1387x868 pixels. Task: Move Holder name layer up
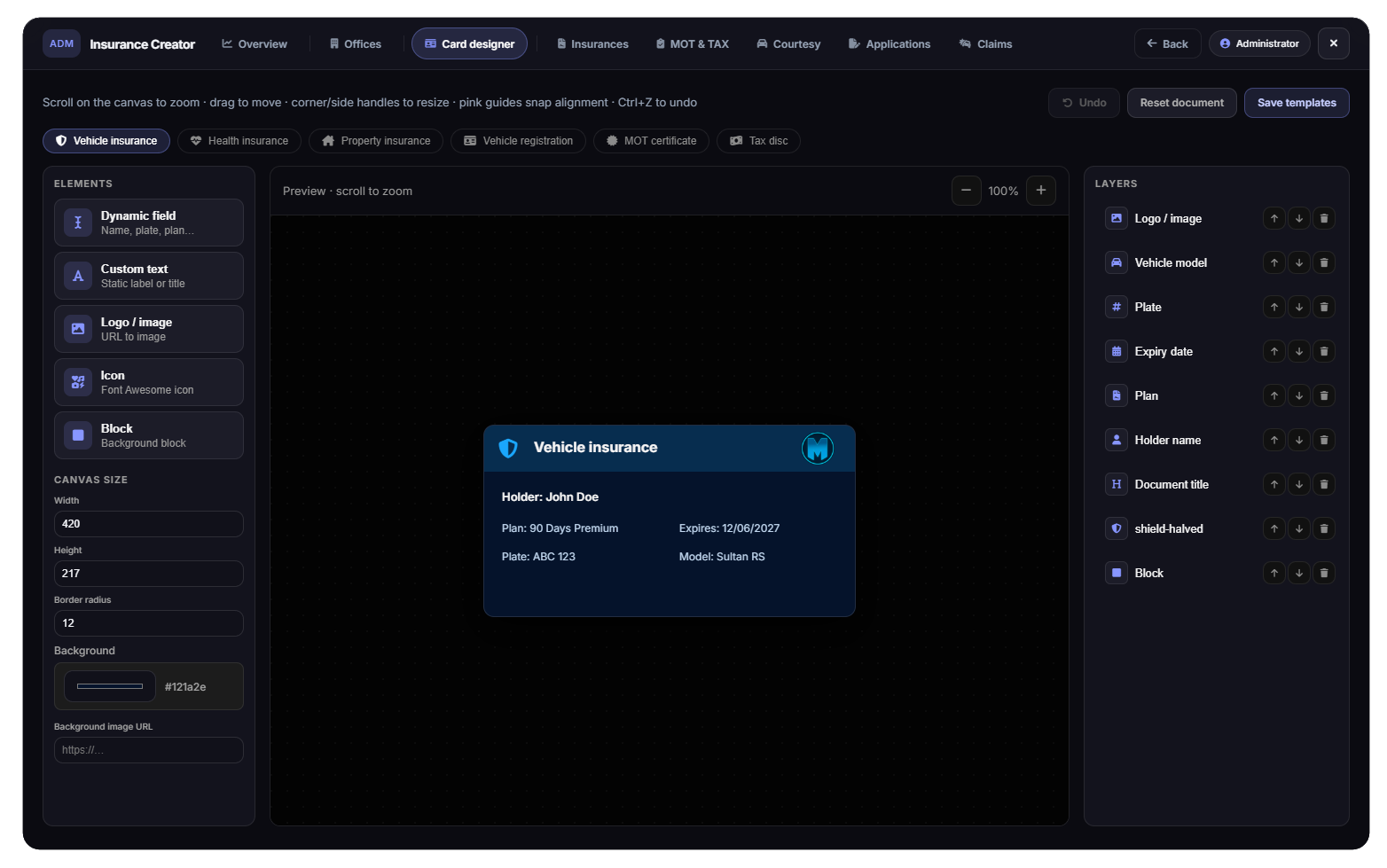[x=1273, y=440]
